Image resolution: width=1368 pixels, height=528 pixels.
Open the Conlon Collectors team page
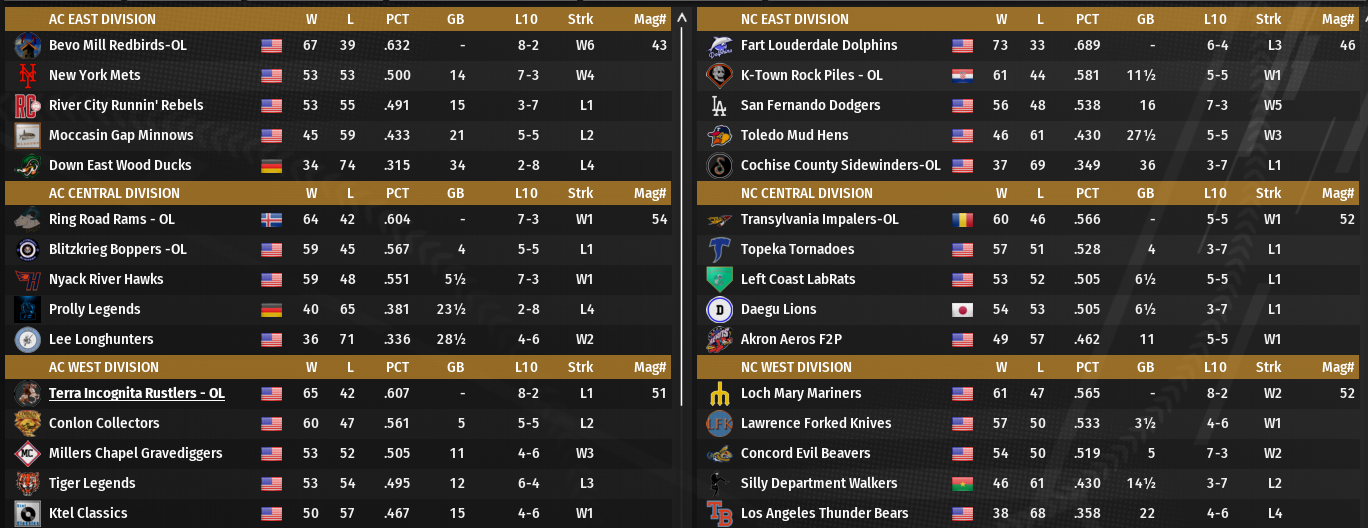coord(104,423)
